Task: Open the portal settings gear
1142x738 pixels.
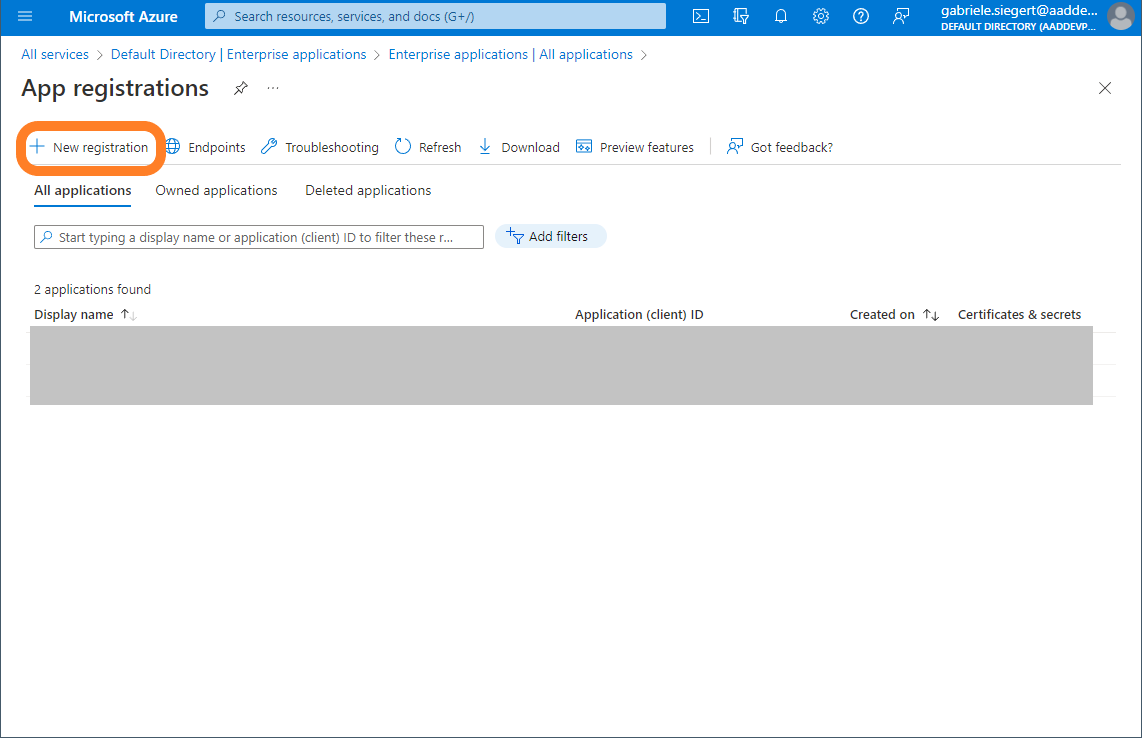Action: click(821, 16)
